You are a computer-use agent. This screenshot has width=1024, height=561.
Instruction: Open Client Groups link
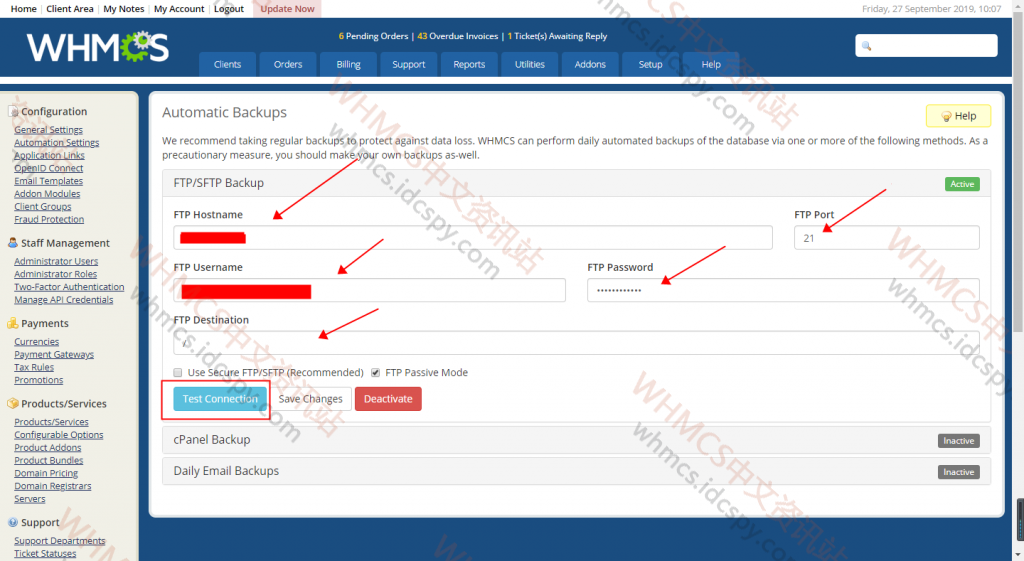pos(42,206)
